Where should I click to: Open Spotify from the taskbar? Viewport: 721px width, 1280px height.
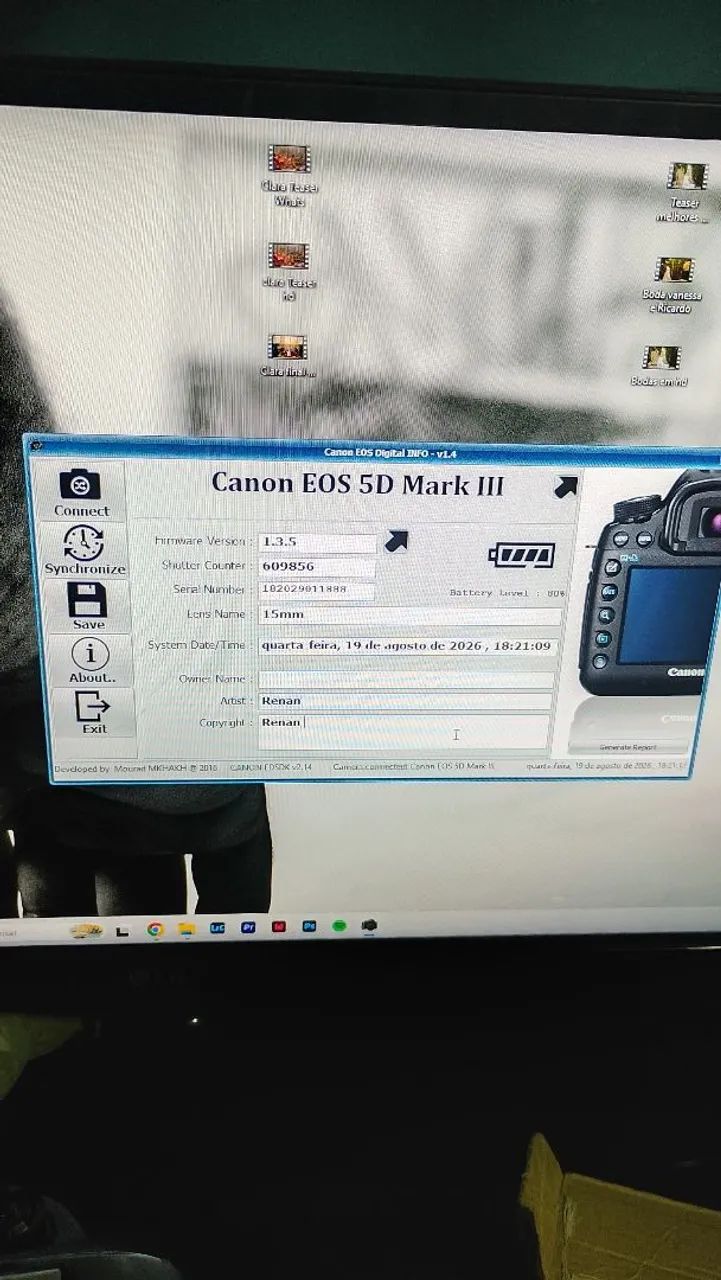339,926
